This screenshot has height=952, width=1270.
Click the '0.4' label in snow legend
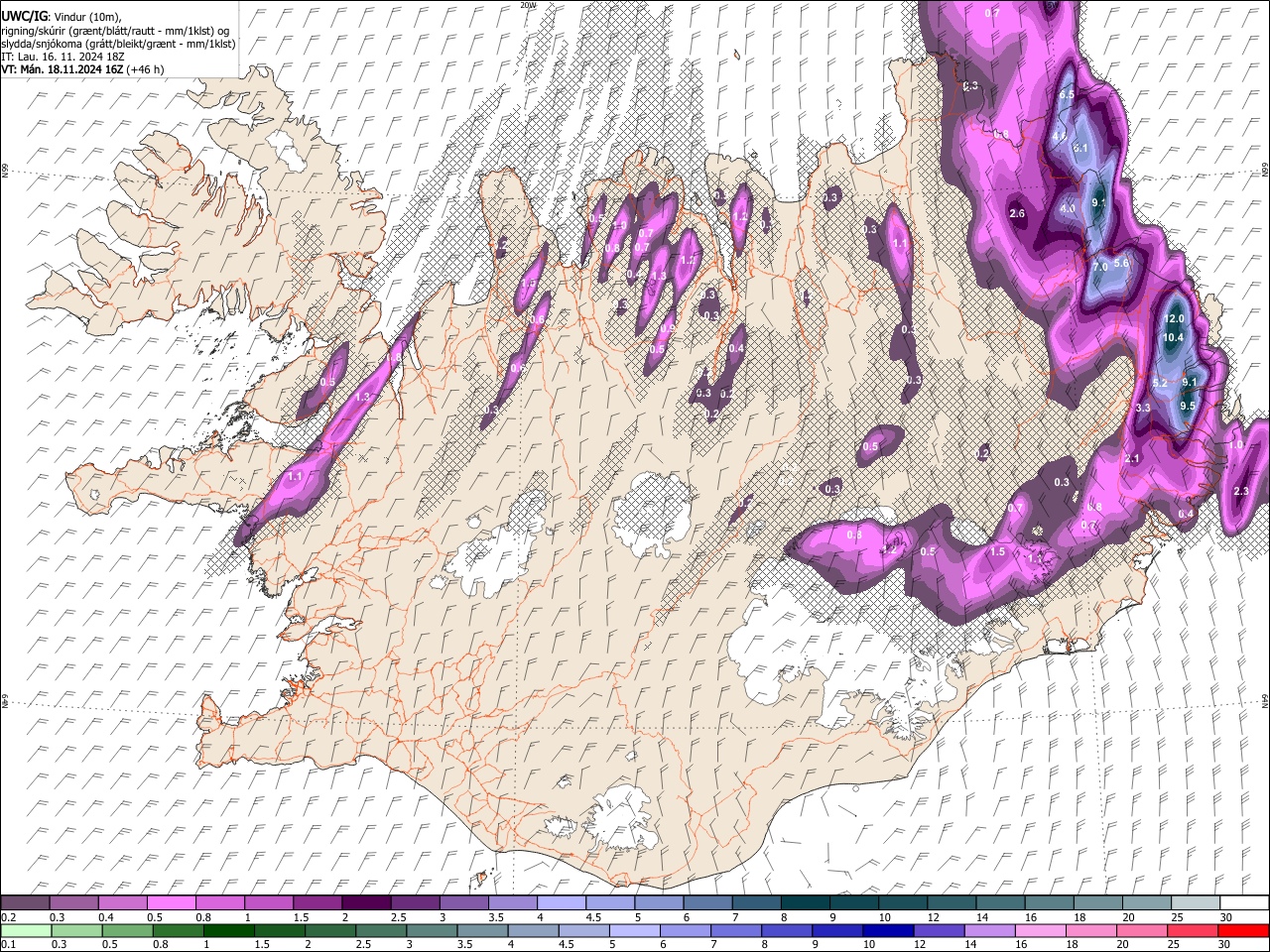(x=106, y=916)
